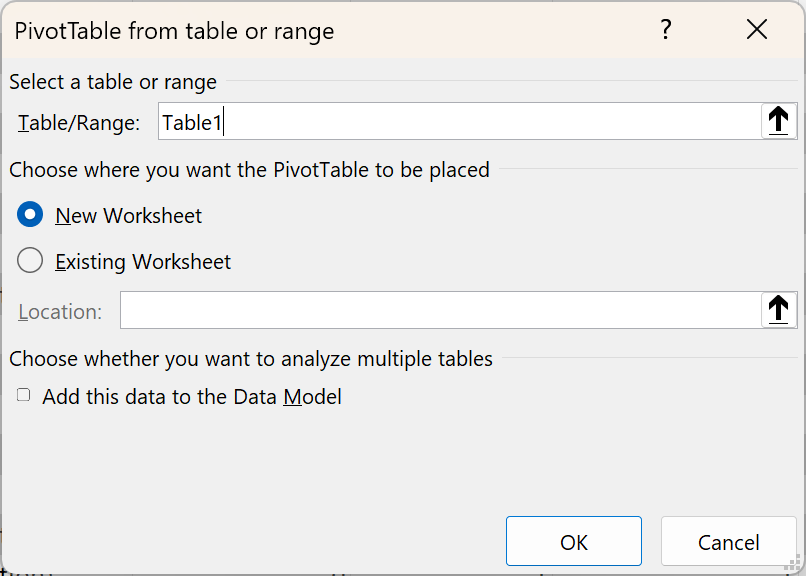Click the Location field label
806x576 pixels.
point(60,311)
